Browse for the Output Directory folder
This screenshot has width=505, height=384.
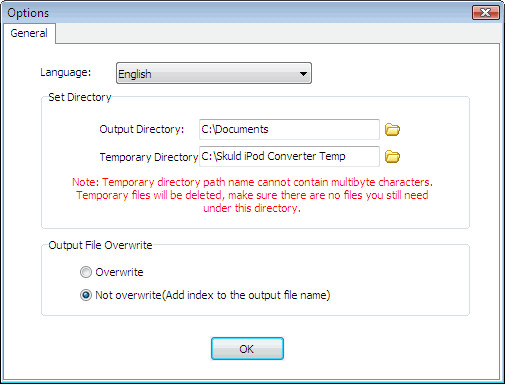392,129
